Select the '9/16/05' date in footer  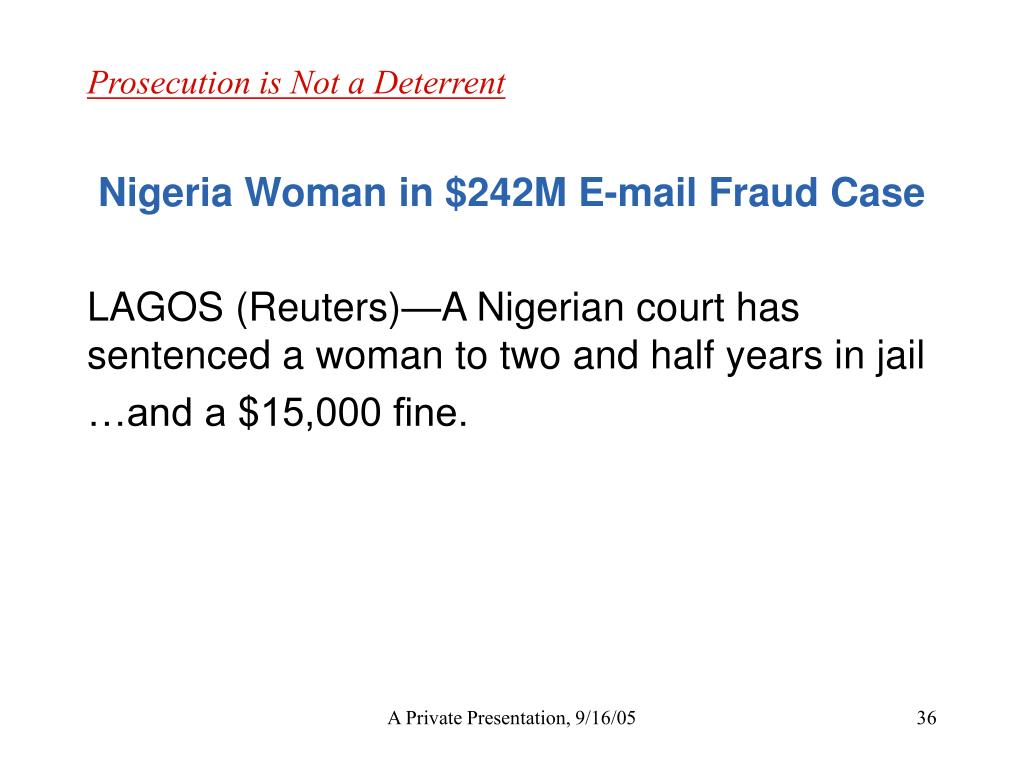click(x=605, y=718)
